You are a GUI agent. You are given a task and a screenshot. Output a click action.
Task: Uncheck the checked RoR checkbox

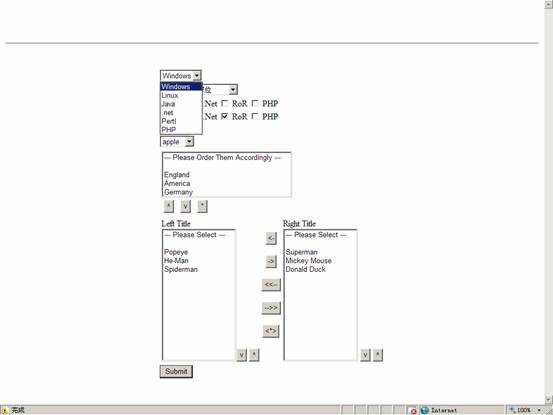[x=224, y=116]
